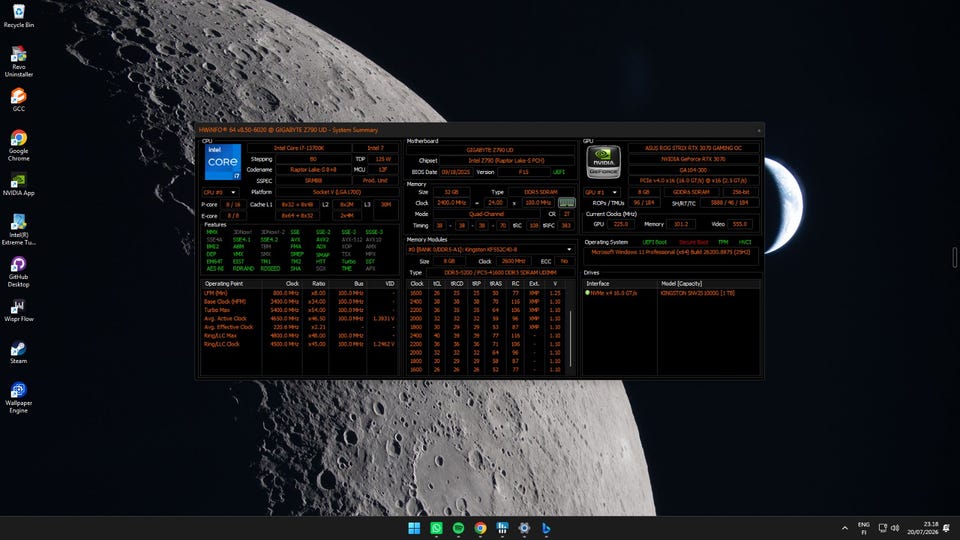Select the Wallpaper Engine desktop shortcut
The width and height of the screenshot is (960, 540).
click(x=18, y=397)
